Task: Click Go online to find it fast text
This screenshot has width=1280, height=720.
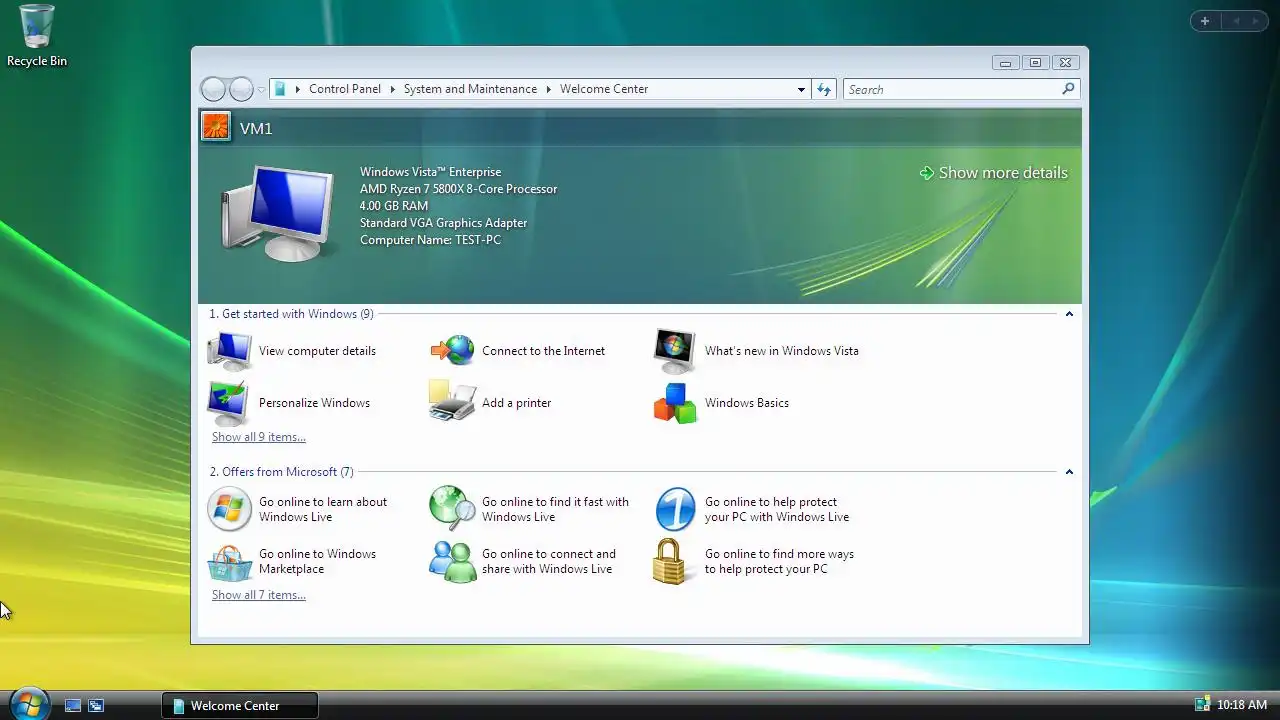Action: coord(555,509)
